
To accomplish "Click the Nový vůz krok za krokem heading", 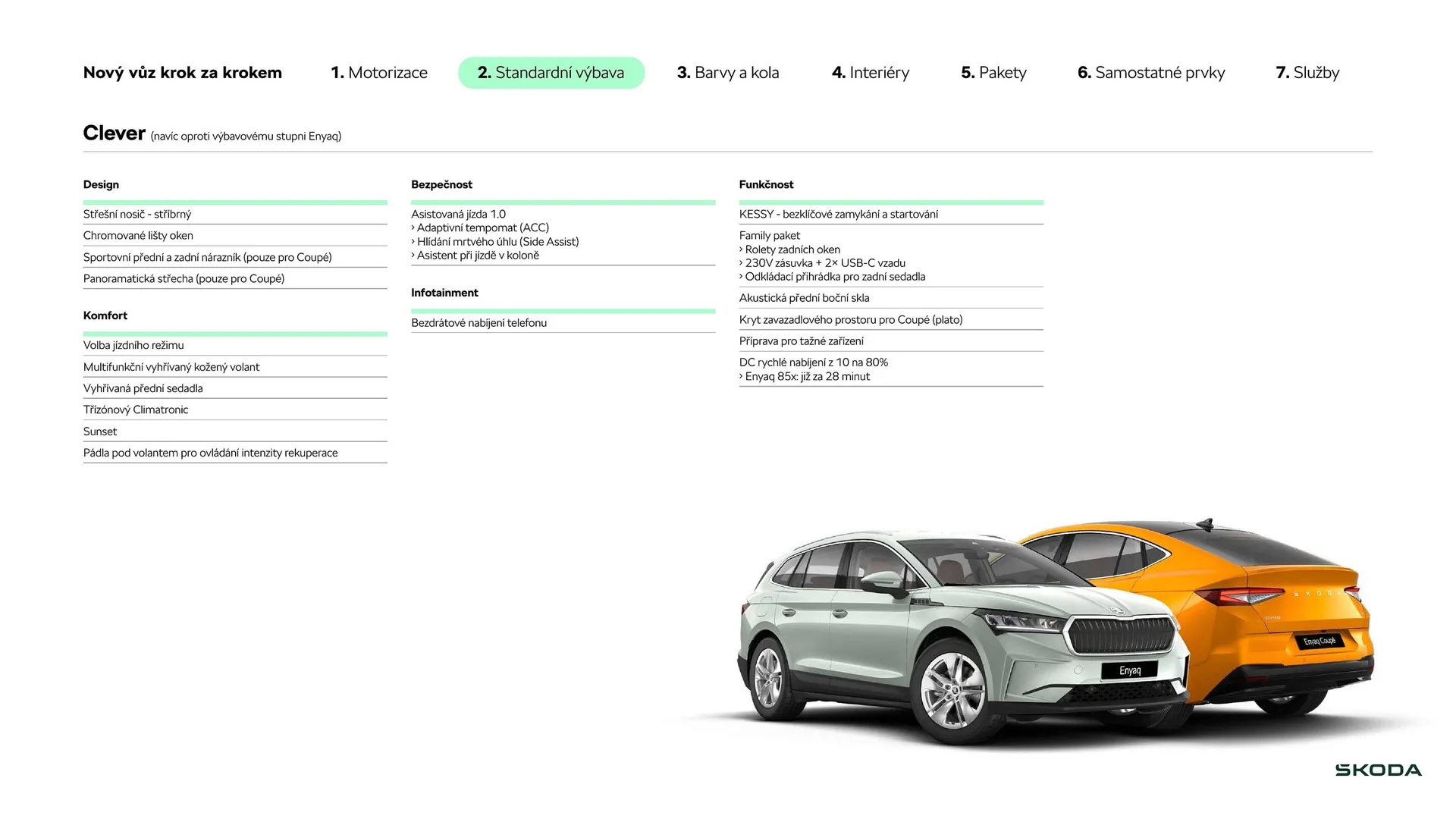I will 183,73.
